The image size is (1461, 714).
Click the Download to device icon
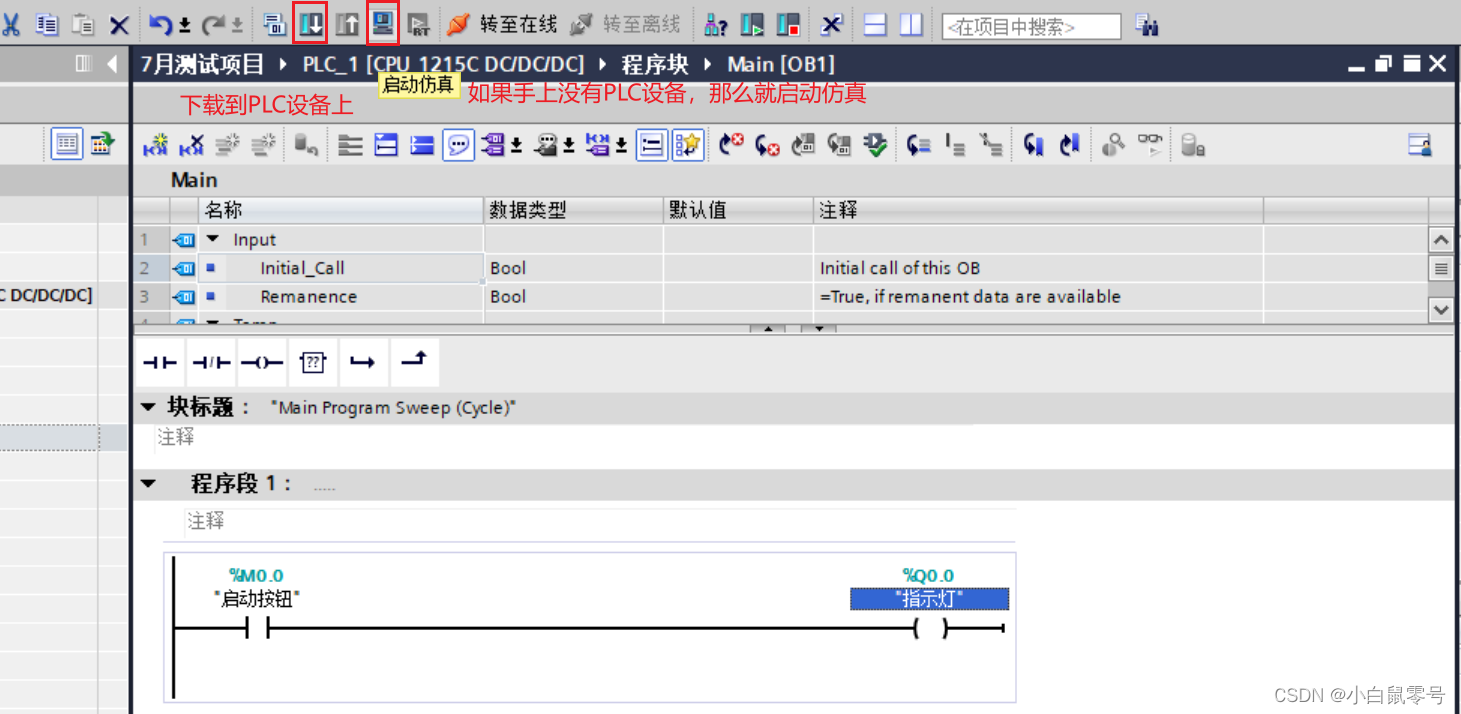pyautogui.click(x=311, y=25)
